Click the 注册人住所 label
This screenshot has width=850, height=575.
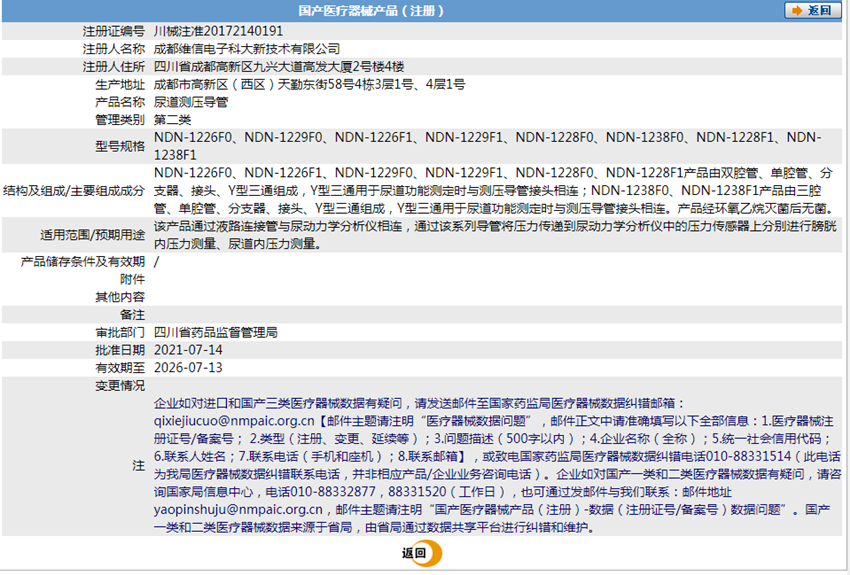(114, 67)
